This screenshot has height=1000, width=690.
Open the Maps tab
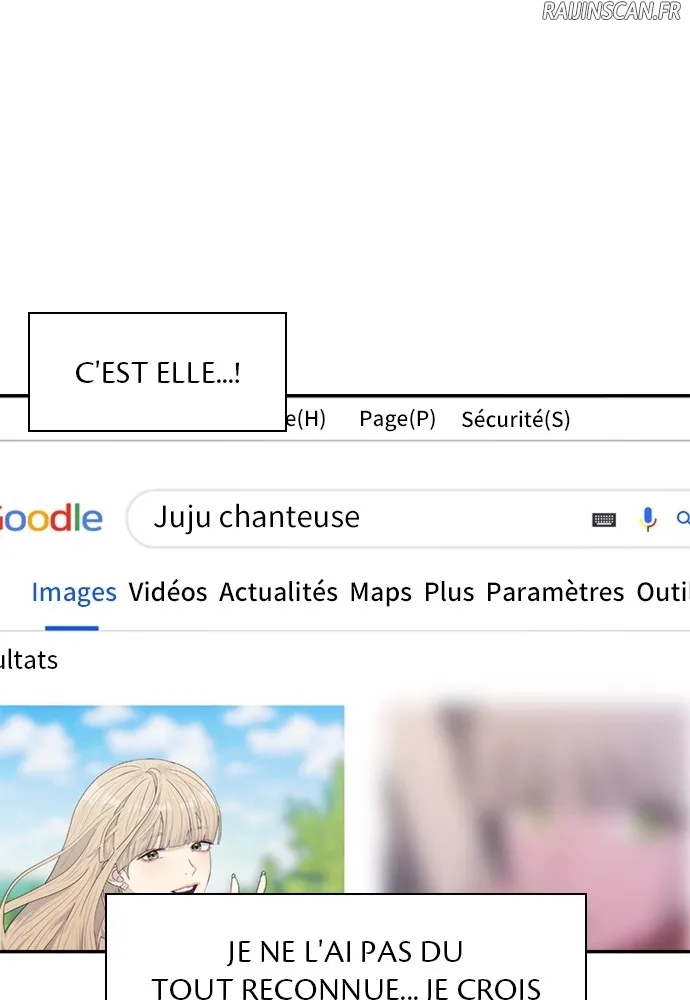tap(381, 592)
